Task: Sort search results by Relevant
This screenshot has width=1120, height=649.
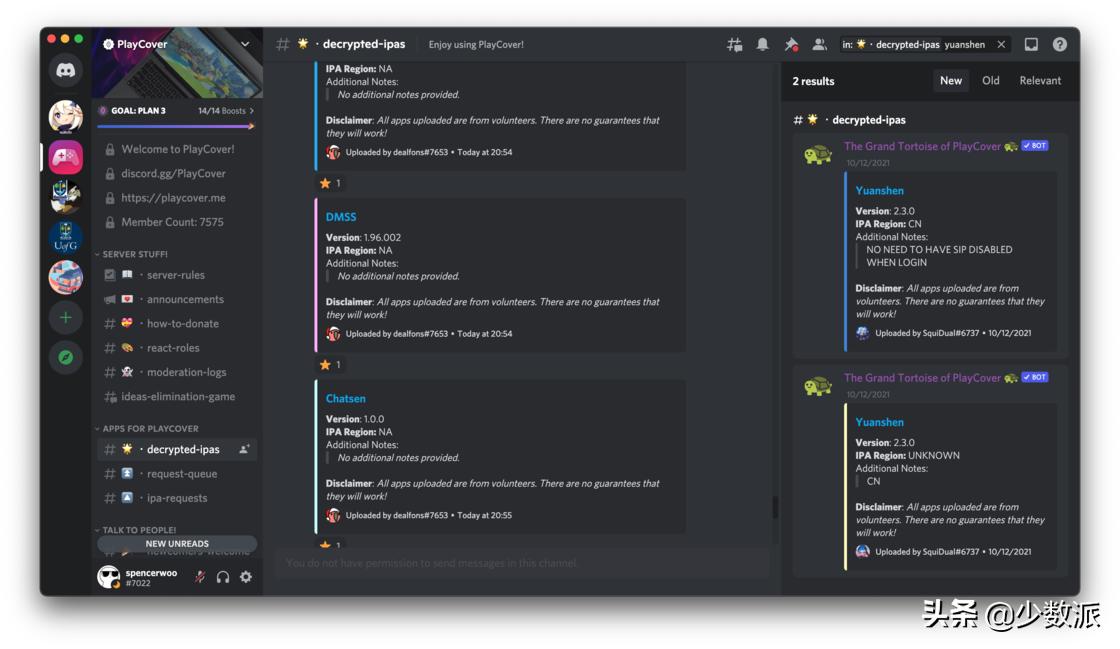Action: (x=1040, y=81)
